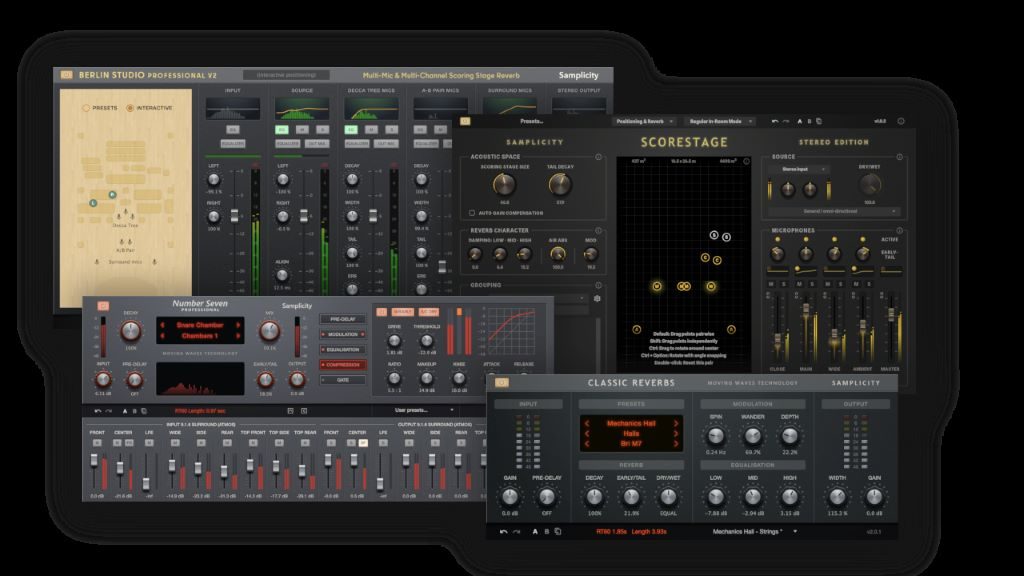Click Pre-Delay button in Number Seven
This screenshot has width=1024, height=576.
343,319
